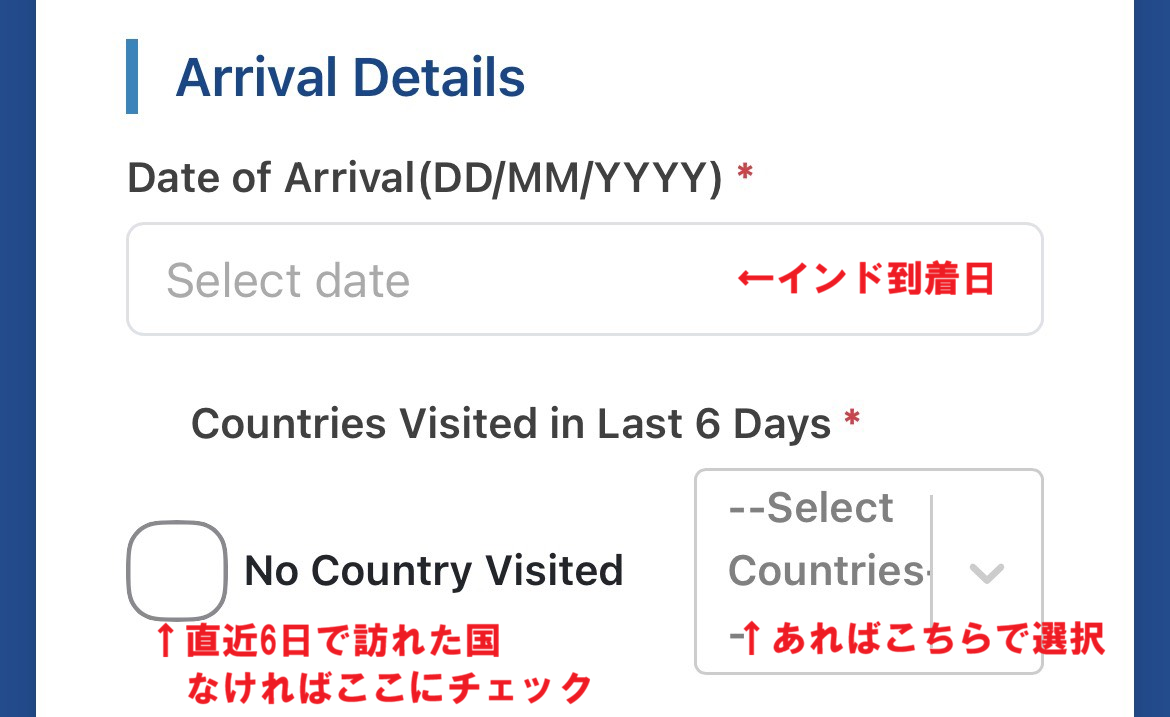The image size is (1170, 717).
Task: Click the blue vertical bar beside Arrival Details
Action: (132, 76)
